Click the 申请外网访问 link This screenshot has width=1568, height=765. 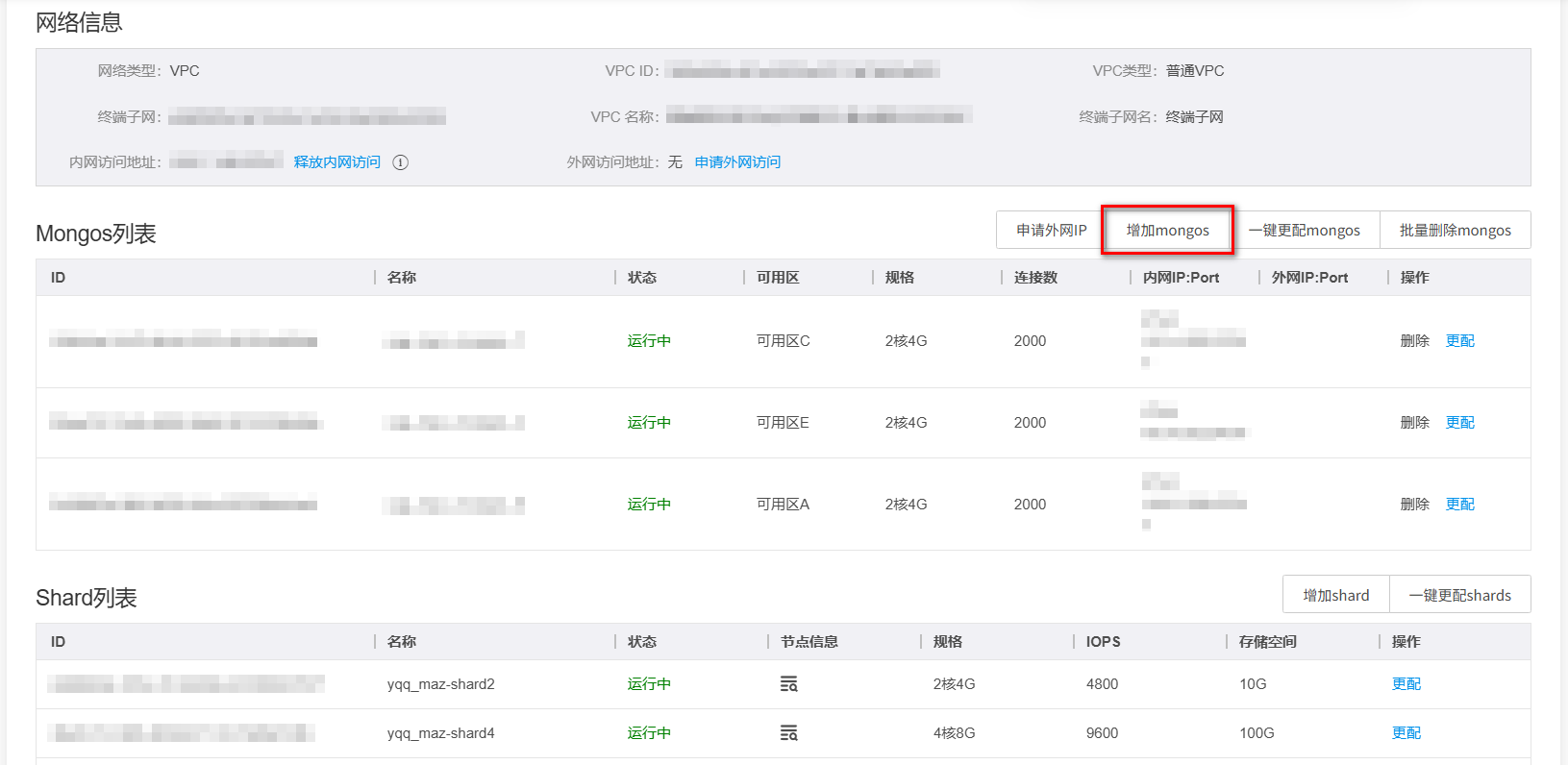click(x=737, y=162)
